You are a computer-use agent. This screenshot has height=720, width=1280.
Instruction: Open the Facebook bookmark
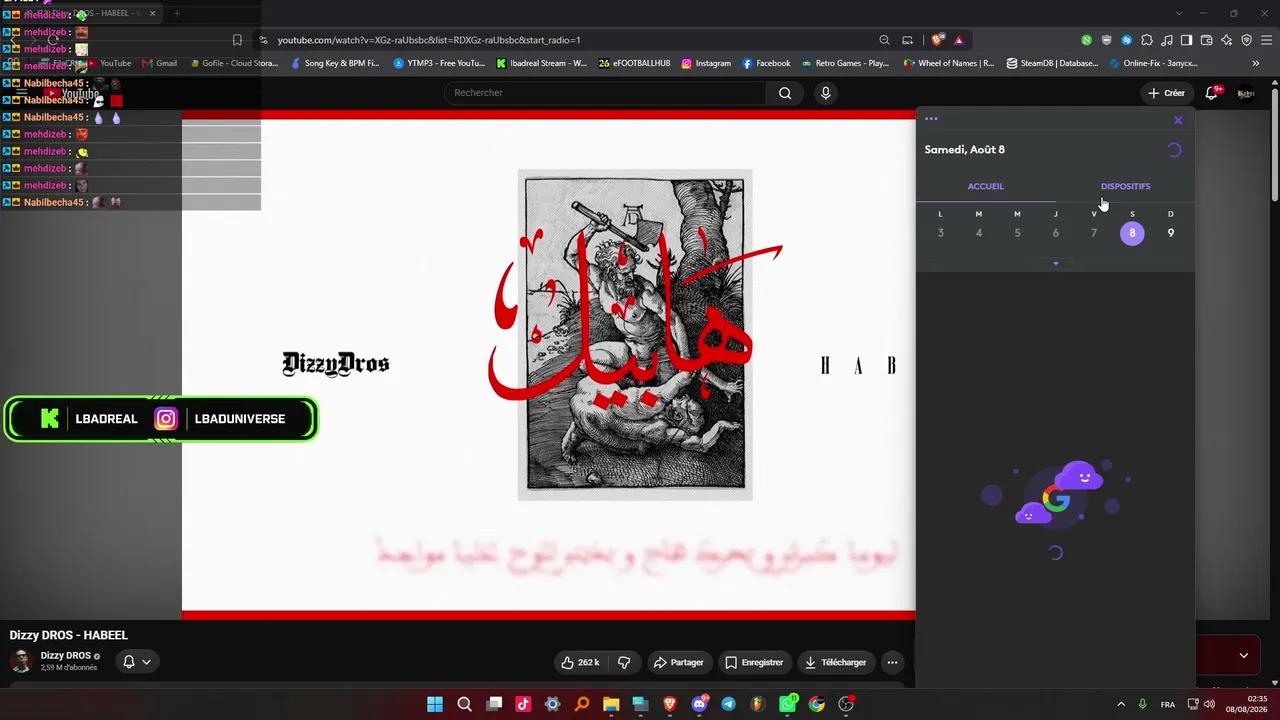click(766, 63)
